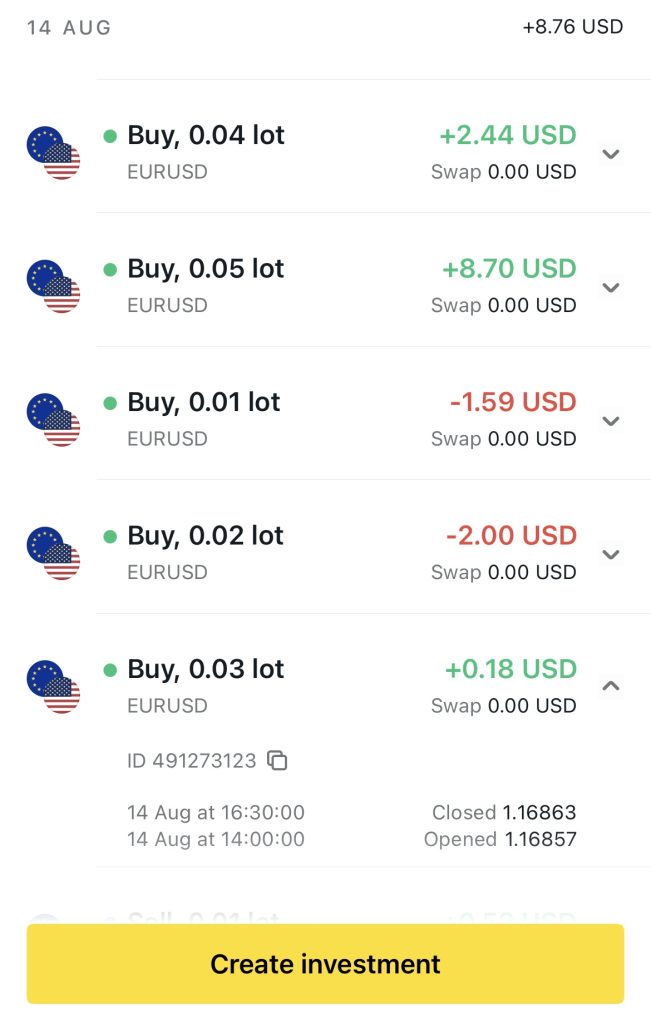The width and height of the screenshot is (651, 1024).
Task: Expand the Buy 0.02 lot trade details
Action: (612, 555)
